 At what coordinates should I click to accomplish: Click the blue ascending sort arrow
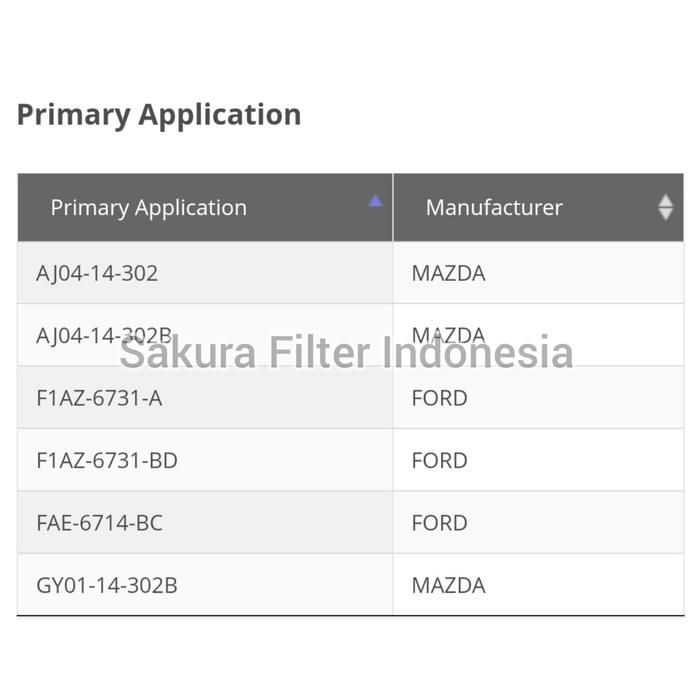click(x=375, y=201)
